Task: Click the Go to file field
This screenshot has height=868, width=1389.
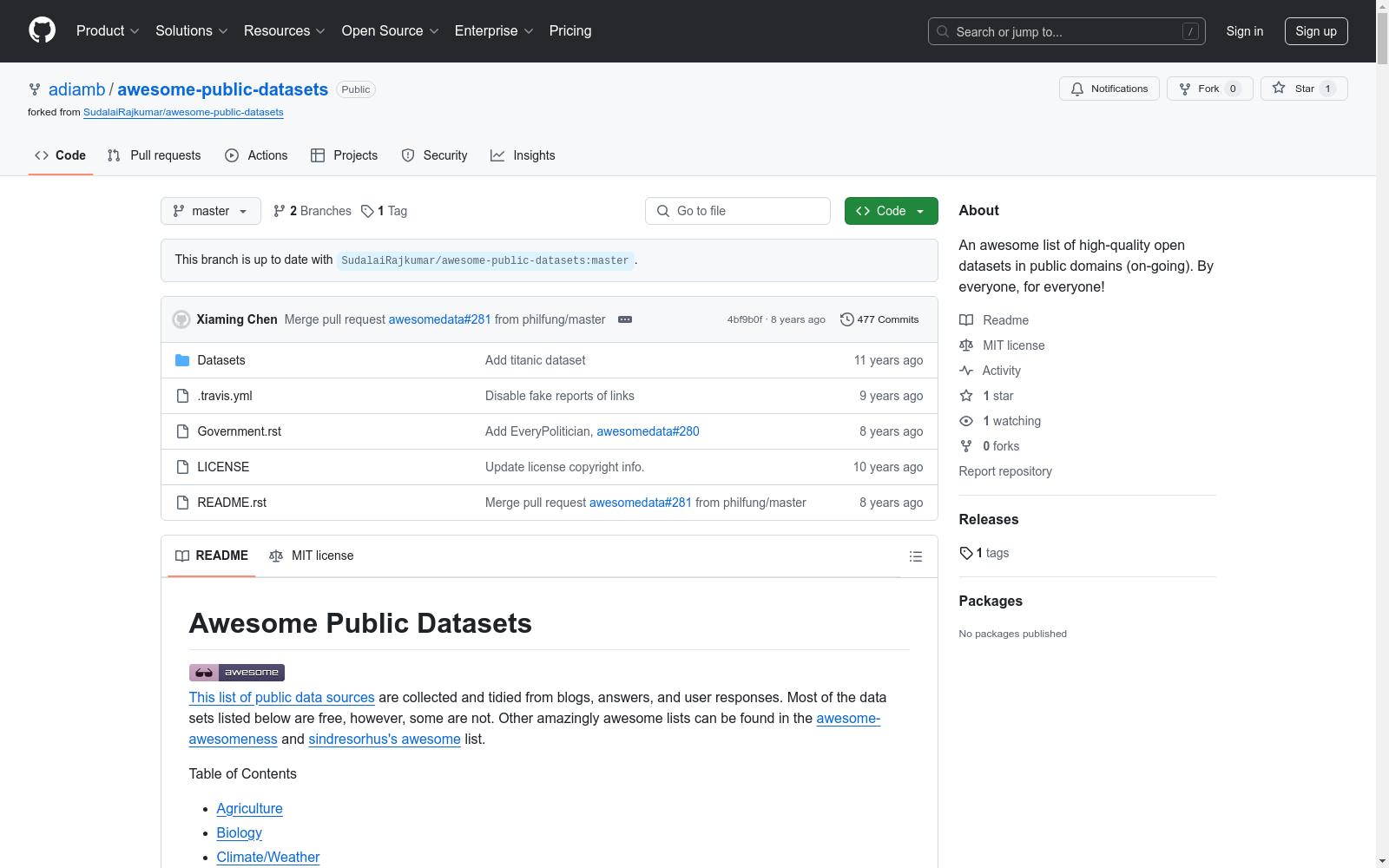Action: [738, 211]
